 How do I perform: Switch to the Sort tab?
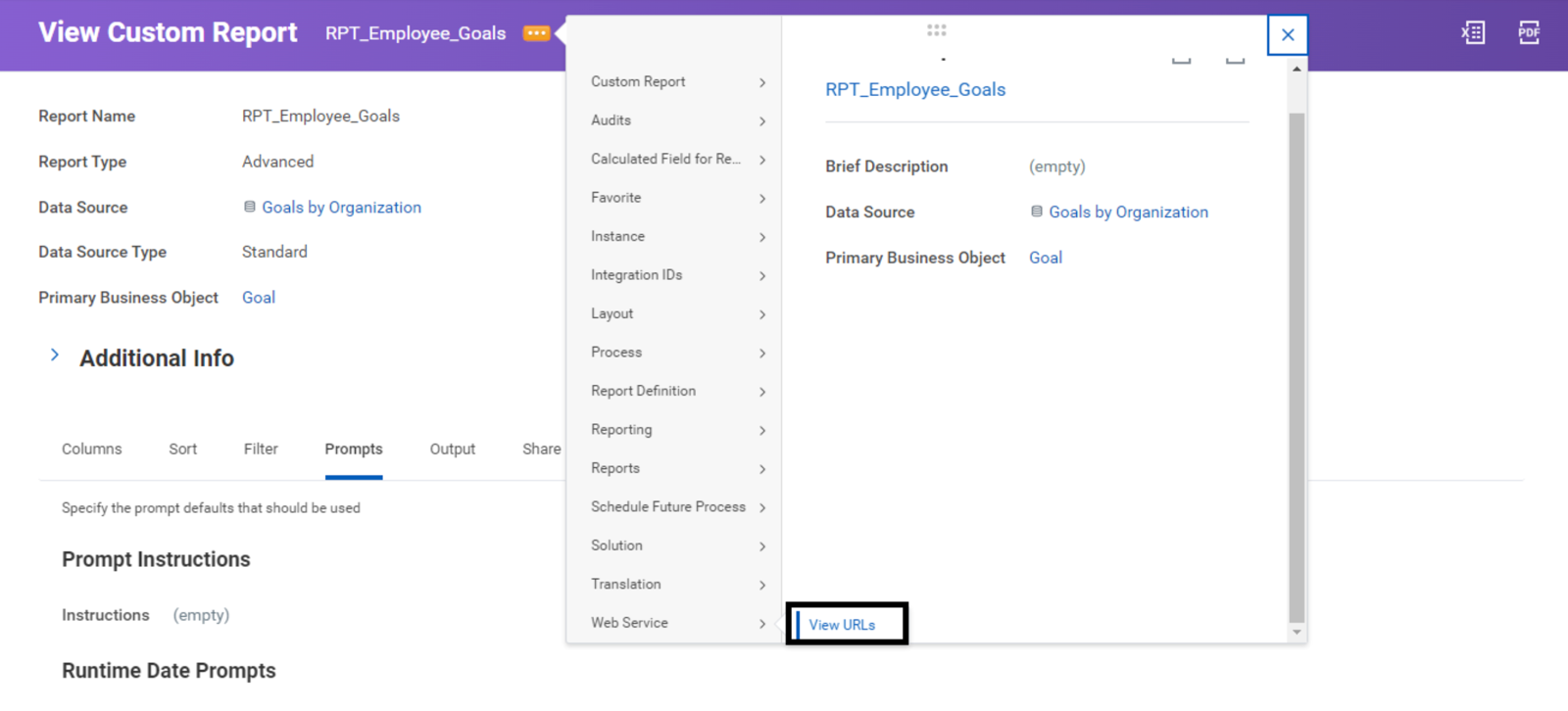coord(182,449)
